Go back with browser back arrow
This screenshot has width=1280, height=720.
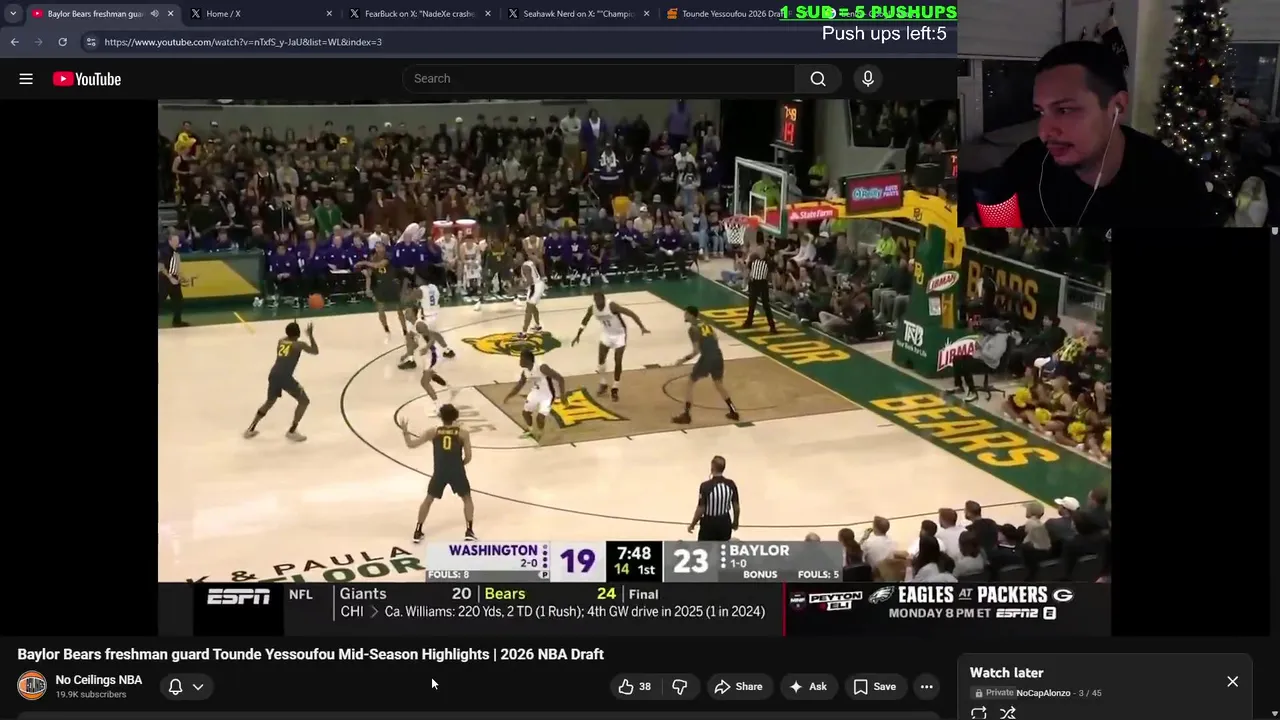[14, 42]
